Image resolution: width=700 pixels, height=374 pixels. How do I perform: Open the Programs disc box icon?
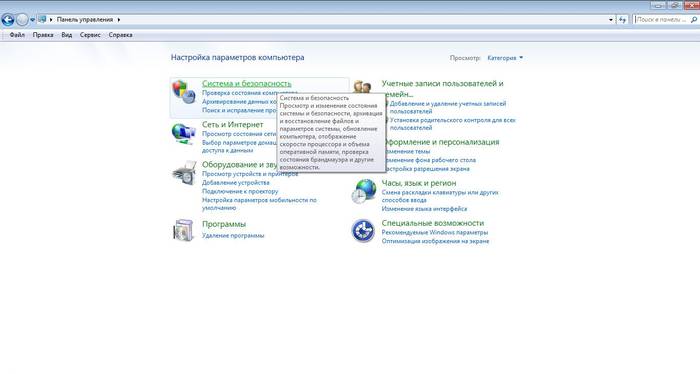[x=183, y=230]
